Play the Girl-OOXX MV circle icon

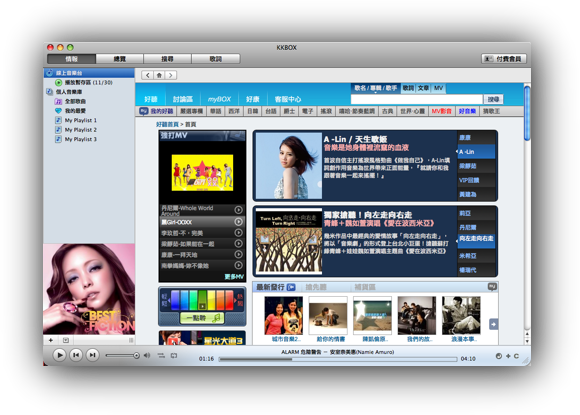[239, 222]
